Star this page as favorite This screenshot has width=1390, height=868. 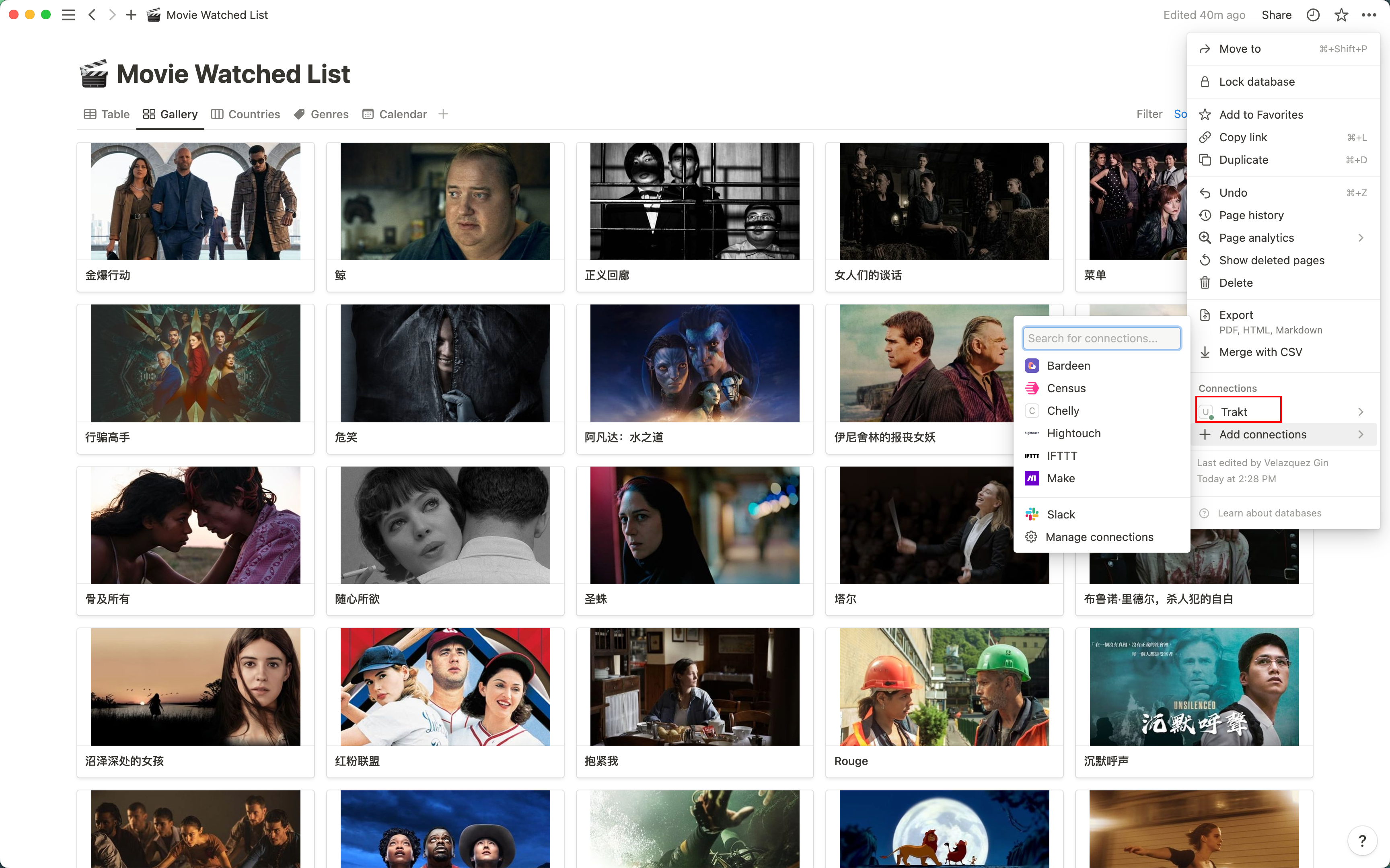point(1341,15)
